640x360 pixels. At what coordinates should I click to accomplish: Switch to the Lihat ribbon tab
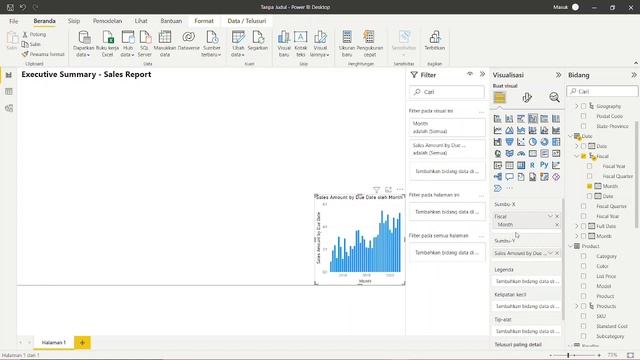click(x=141, y=21)
